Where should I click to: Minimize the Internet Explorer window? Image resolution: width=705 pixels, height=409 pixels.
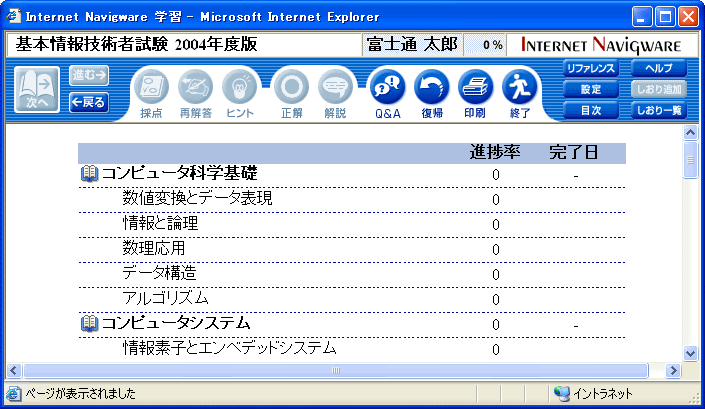tap(642, 17)
